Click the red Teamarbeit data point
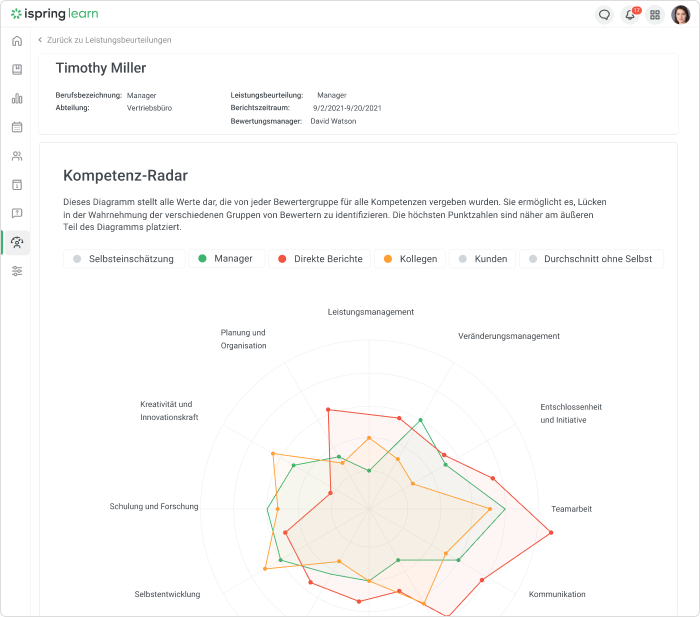700x617 pixels. click(x=551, y=532)
